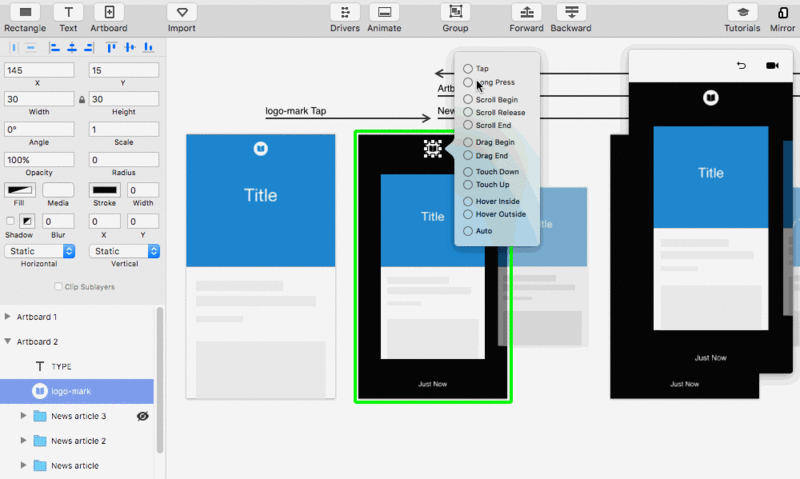Click the logo icon on the first artboard
This screenshot has height=479, width=800.
[x=261, y=148]
